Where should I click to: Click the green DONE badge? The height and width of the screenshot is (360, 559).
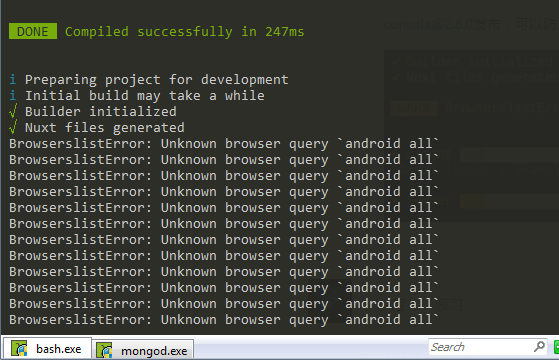[33, 31]
